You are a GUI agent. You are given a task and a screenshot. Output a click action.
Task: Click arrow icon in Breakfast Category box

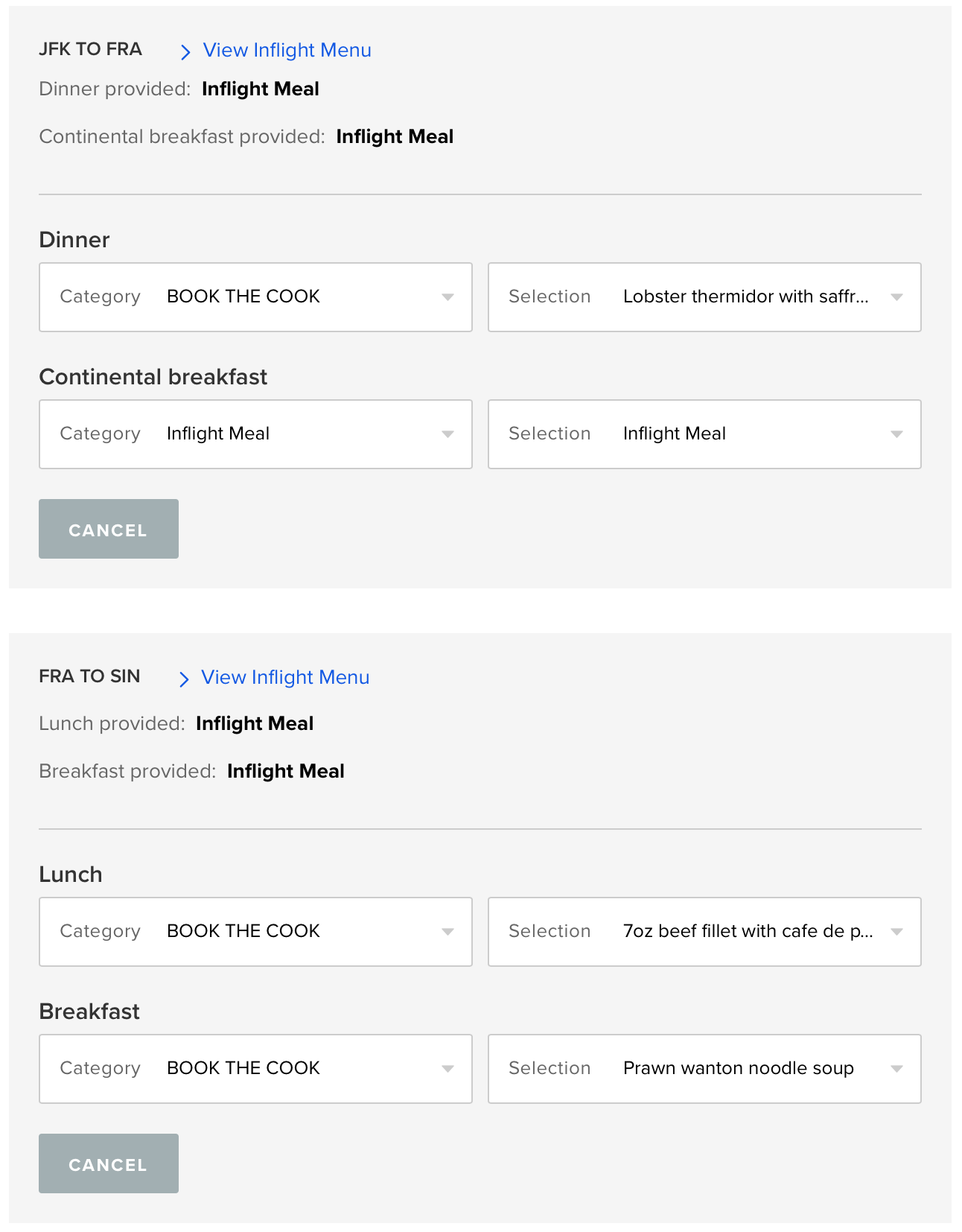pyautogui.click(x=447, y=1069)
